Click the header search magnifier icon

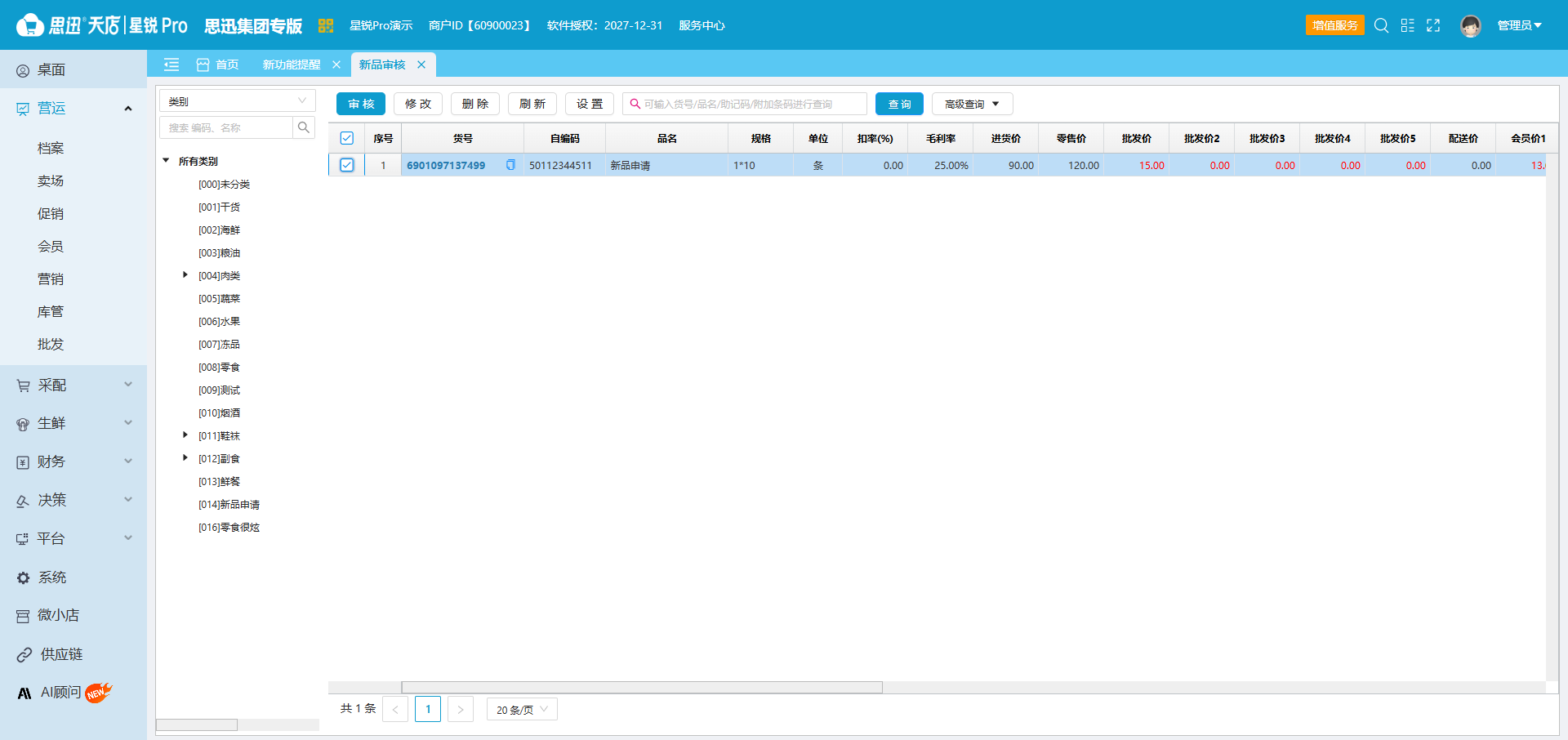(x=1381, y=25)
